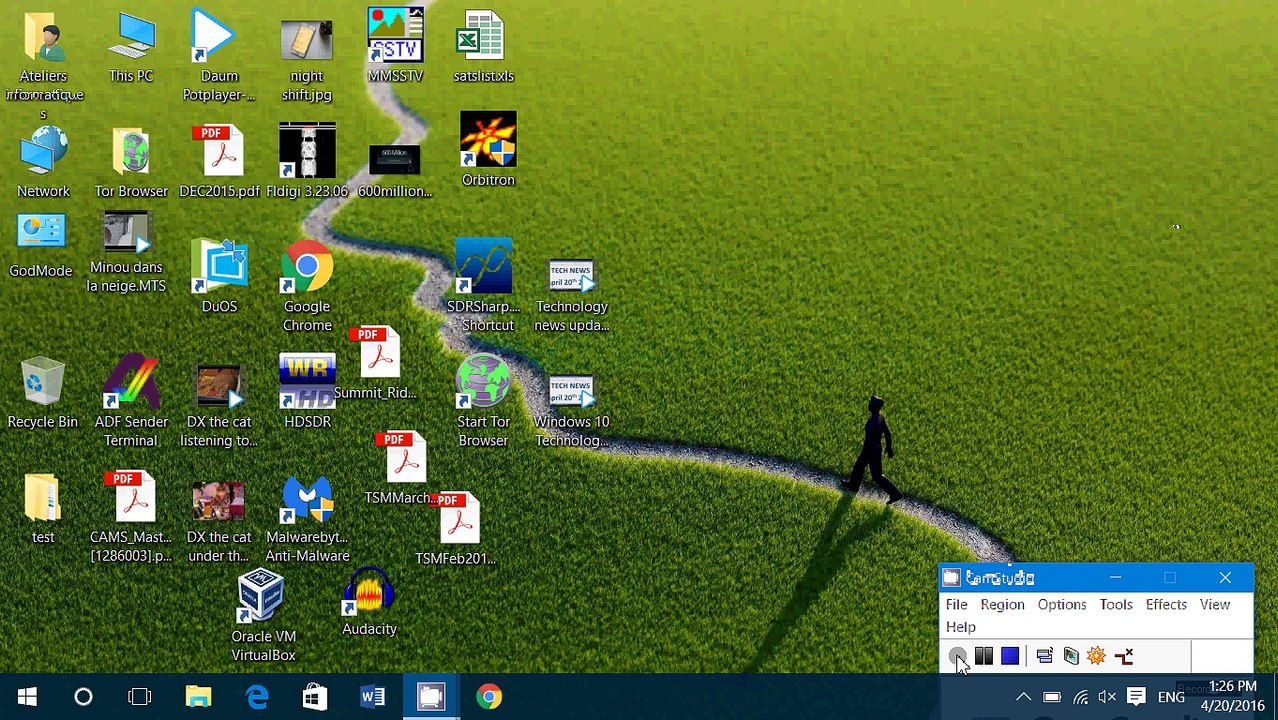Click the muted volume tray icon
Image resolution: width=1278 pixels, height=720 pixels.
[1107, 697]
